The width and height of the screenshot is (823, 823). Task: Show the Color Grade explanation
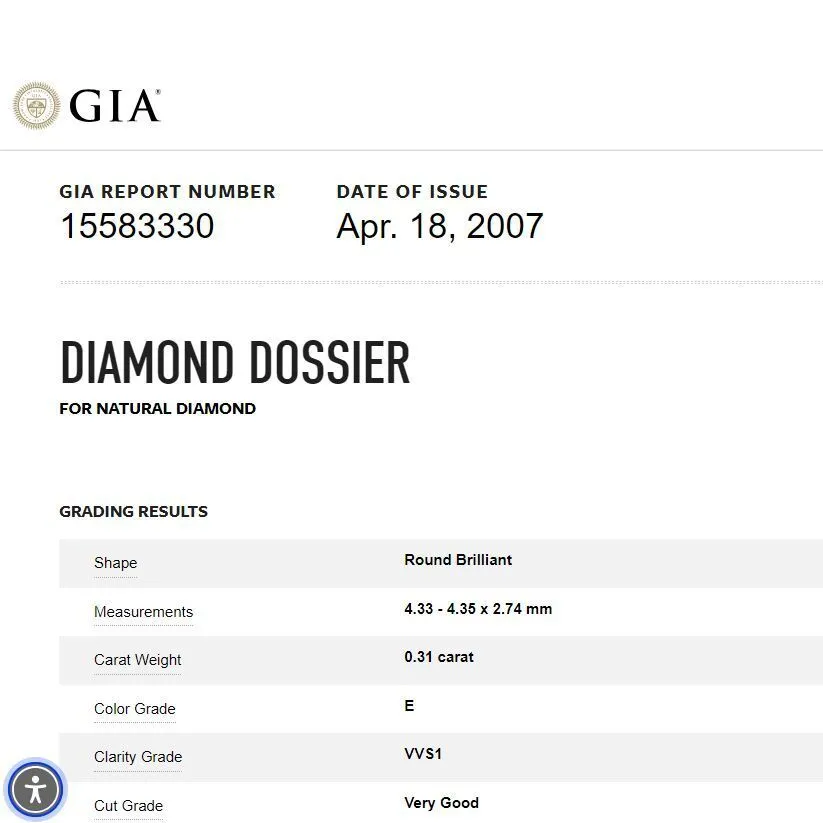click(x=134, y=709)
